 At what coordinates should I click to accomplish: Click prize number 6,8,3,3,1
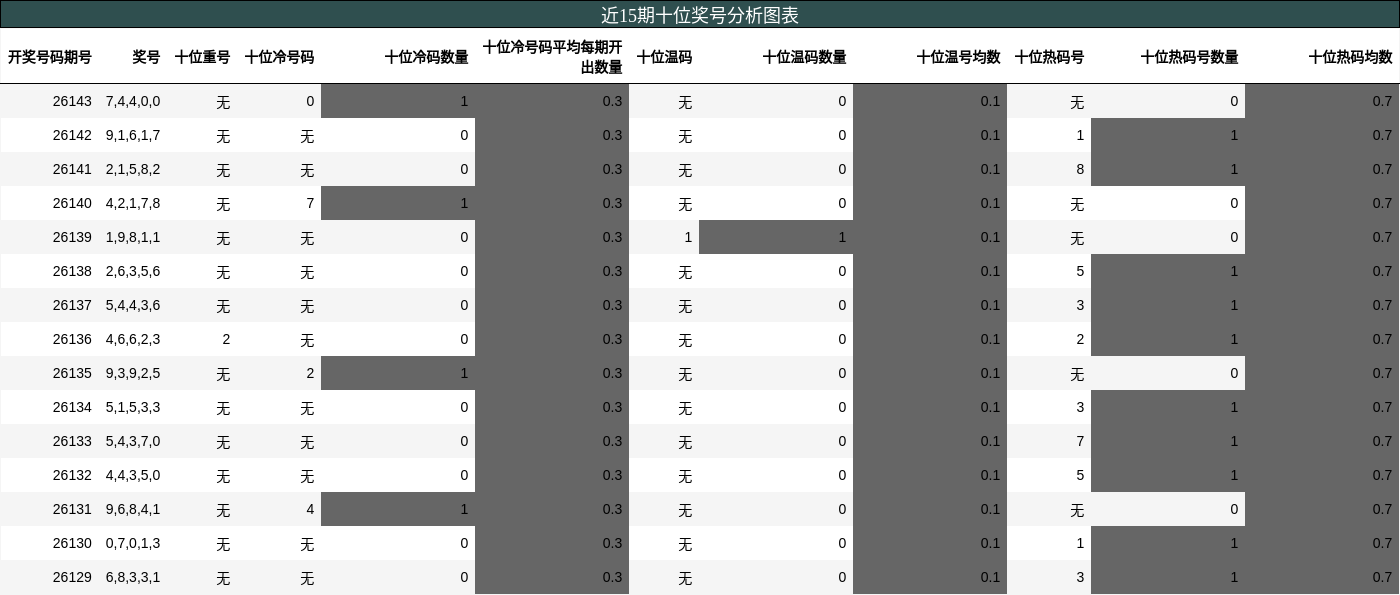133,577
